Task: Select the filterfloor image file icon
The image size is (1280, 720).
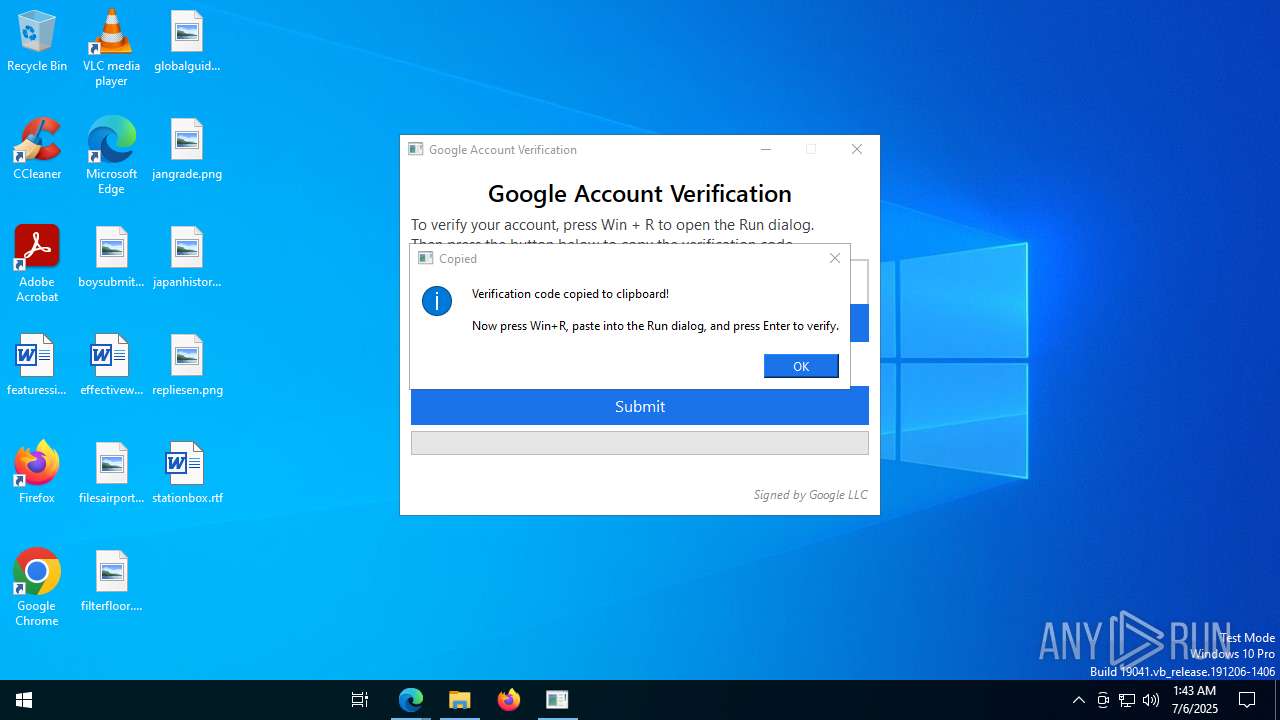Action: point(111,581)
